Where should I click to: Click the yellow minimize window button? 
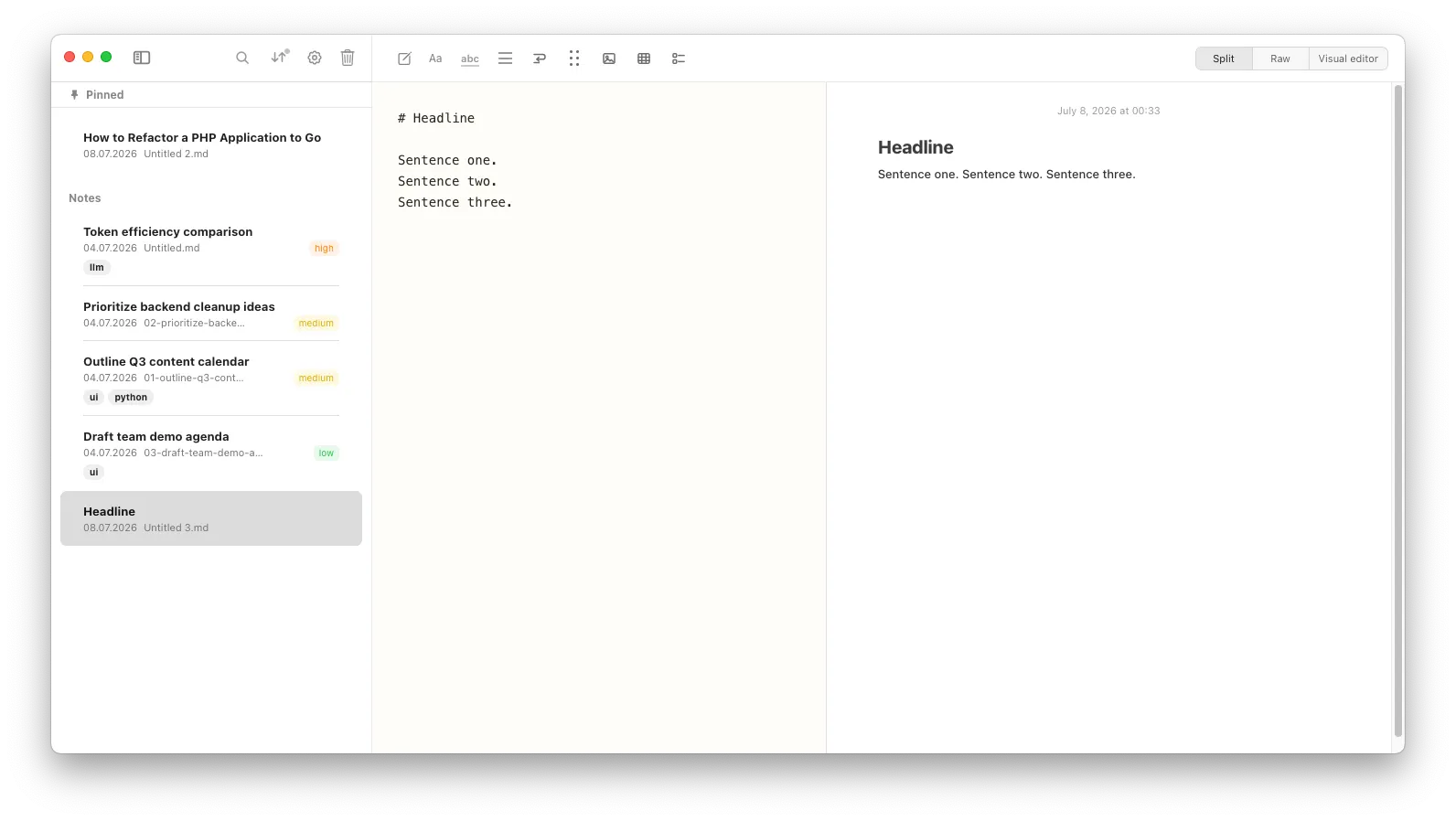(x=88, y=57)
